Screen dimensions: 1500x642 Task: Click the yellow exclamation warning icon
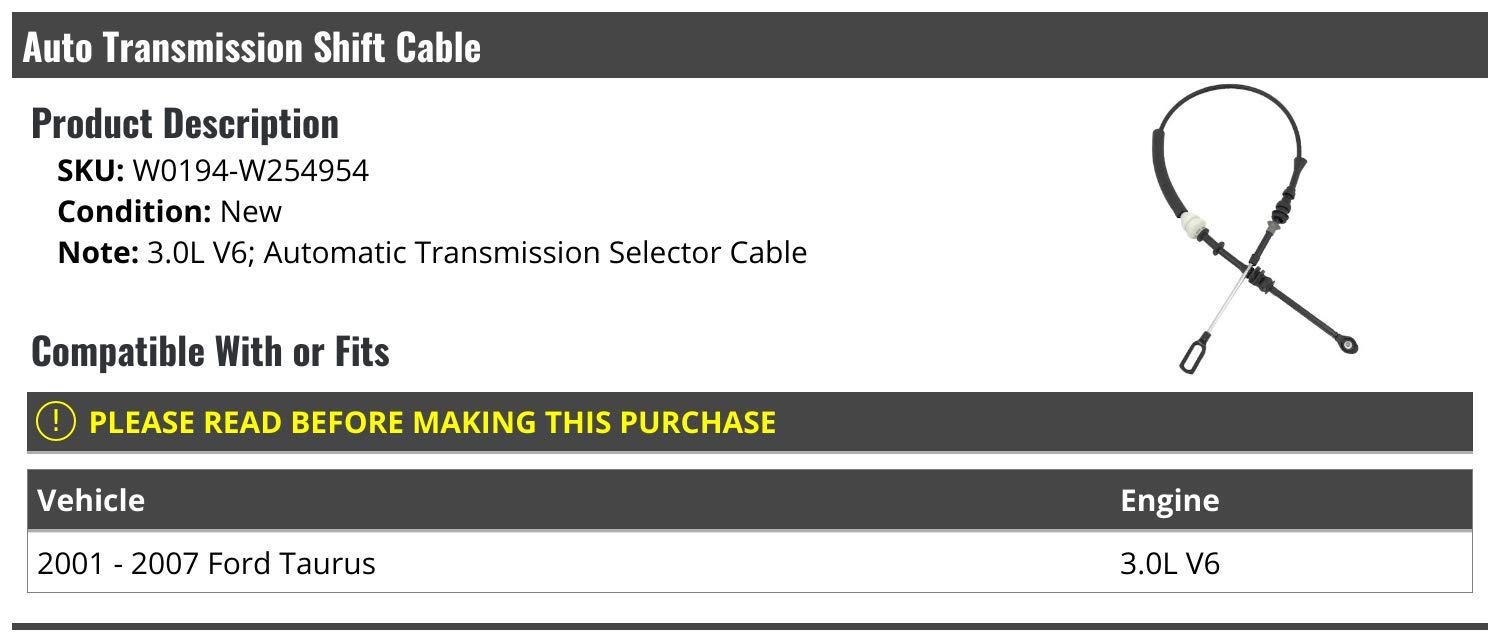click(x=57, y=422)
